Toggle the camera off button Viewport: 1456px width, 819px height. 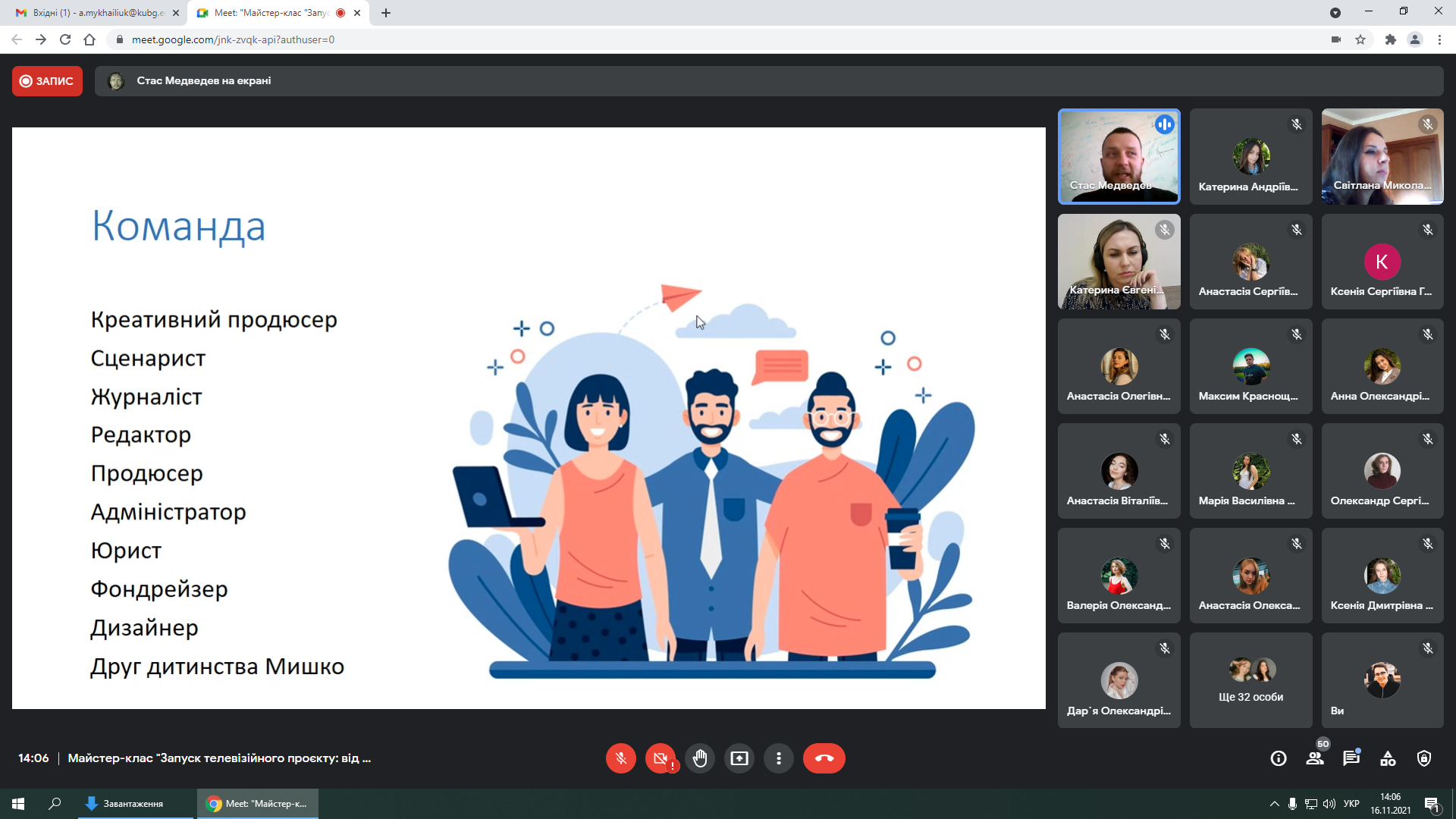coord(660,758)
